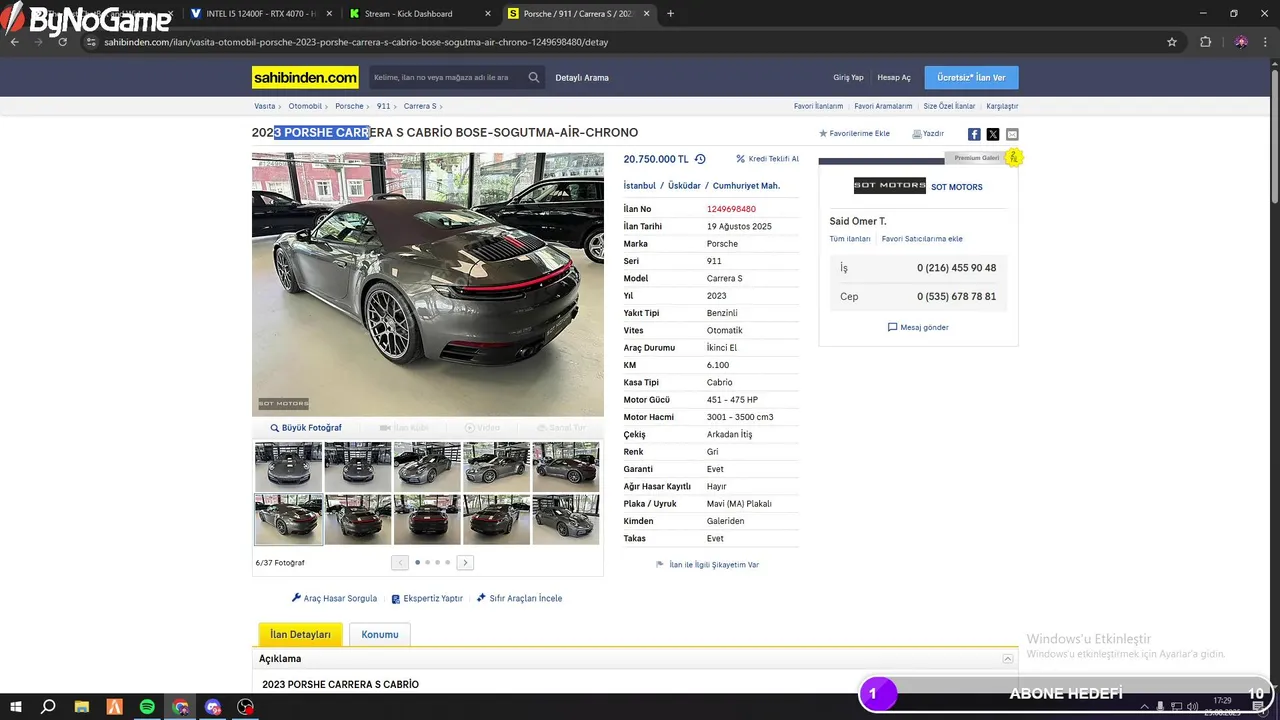Open Favori İlanlarım link
This screenshot has width=1280, height=720.
coord(818,106)
